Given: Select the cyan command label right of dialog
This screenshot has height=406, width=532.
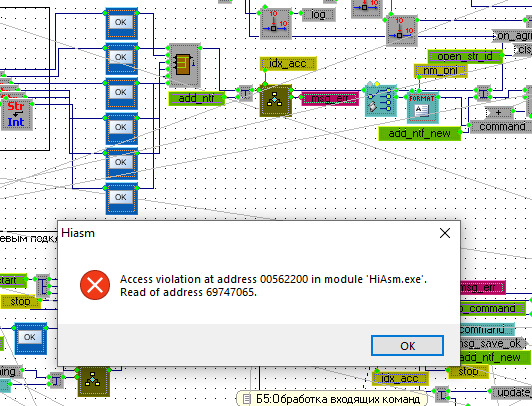Looking at the screenshot, I should click(487, 329).
